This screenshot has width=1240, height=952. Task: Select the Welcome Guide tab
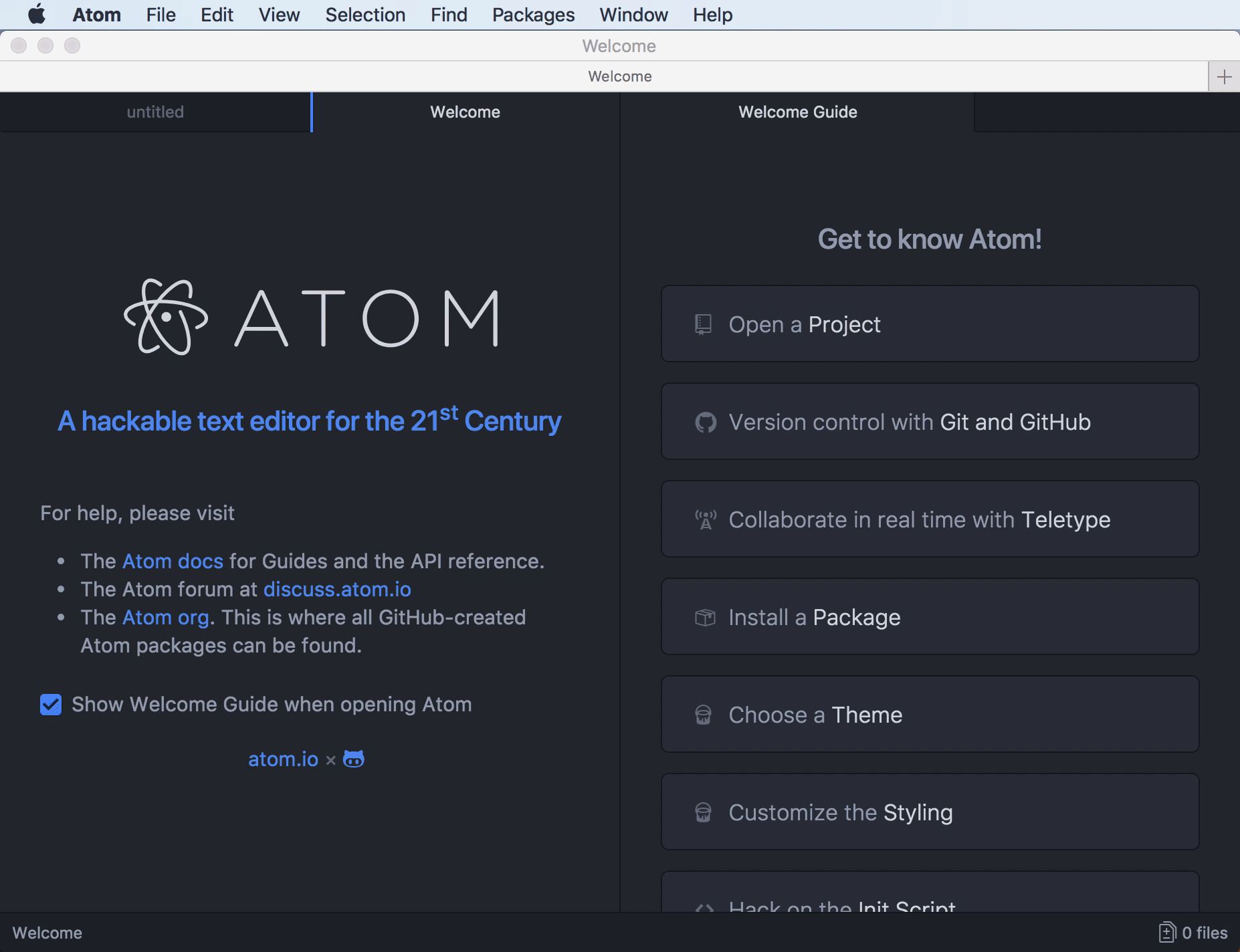point(797,112)
